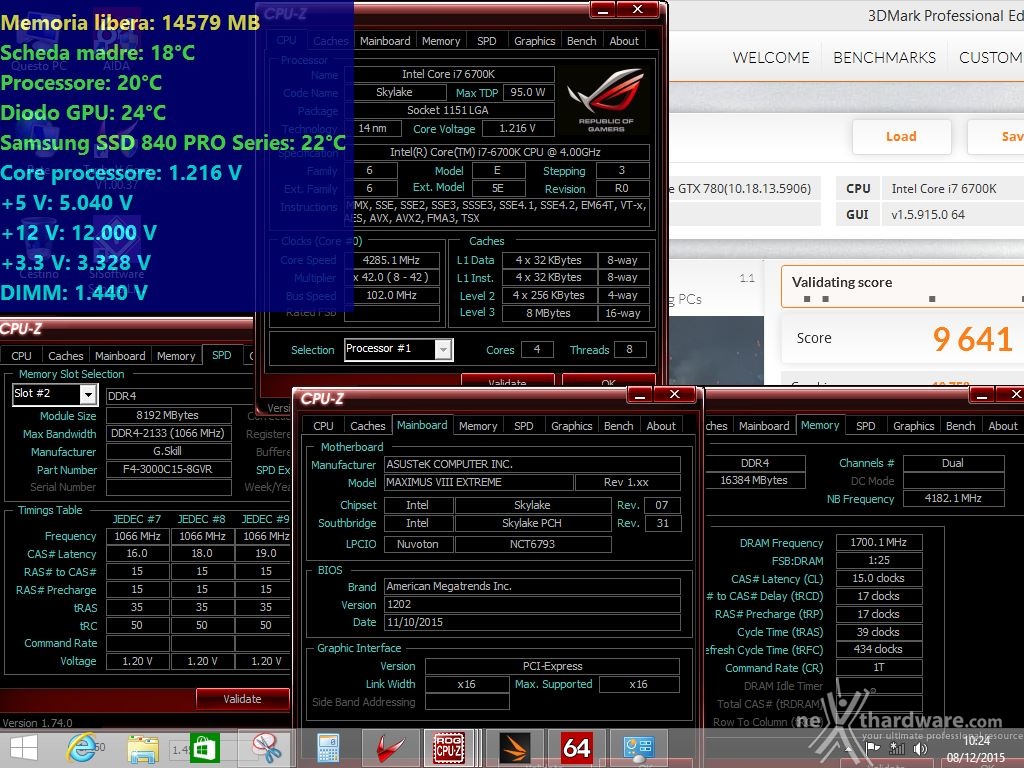Click the BIOS Version field 1202

pos(532,604)
